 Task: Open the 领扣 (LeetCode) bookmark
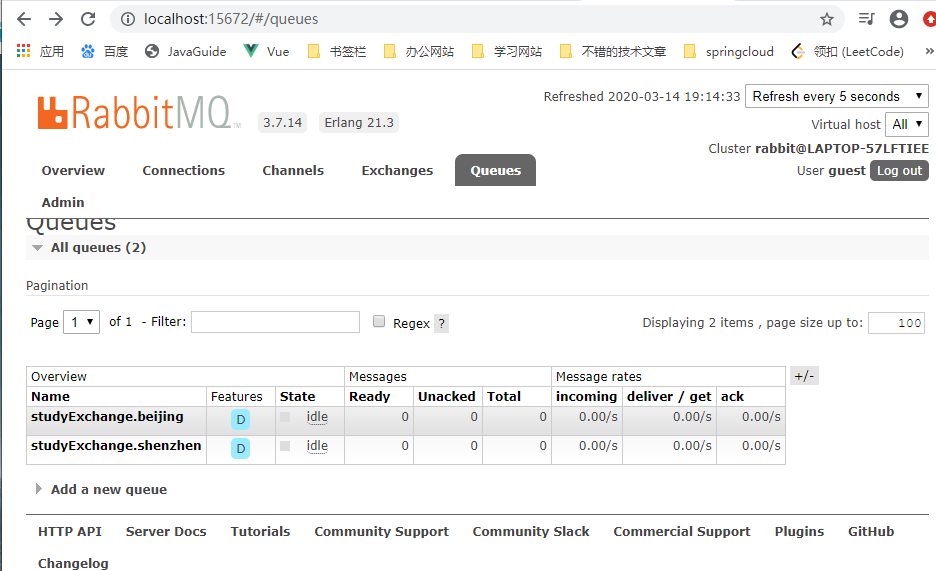click(x=847, y=51)
